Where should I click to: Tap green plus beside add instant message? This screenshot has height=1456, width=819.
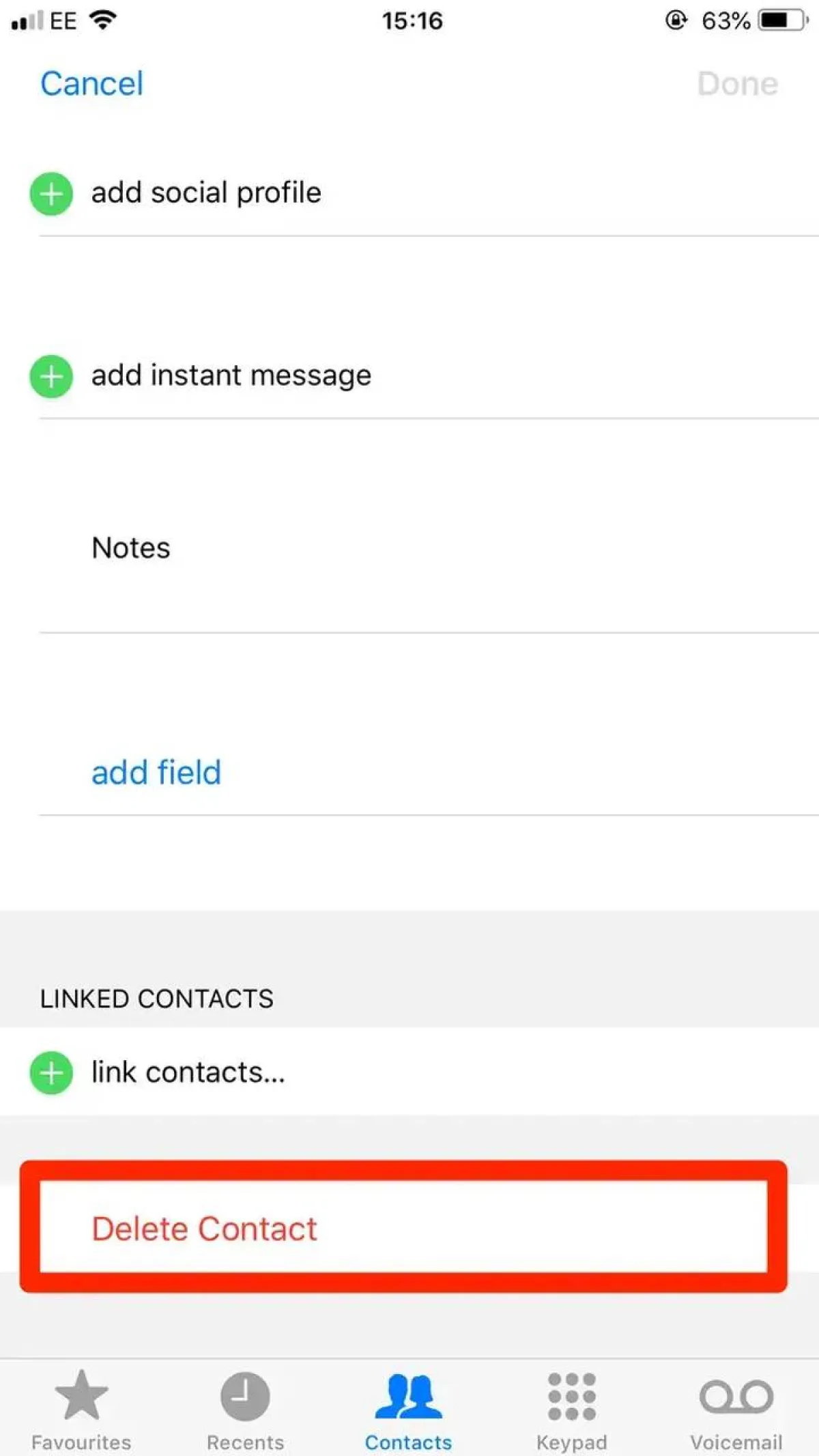coord(51,376)
